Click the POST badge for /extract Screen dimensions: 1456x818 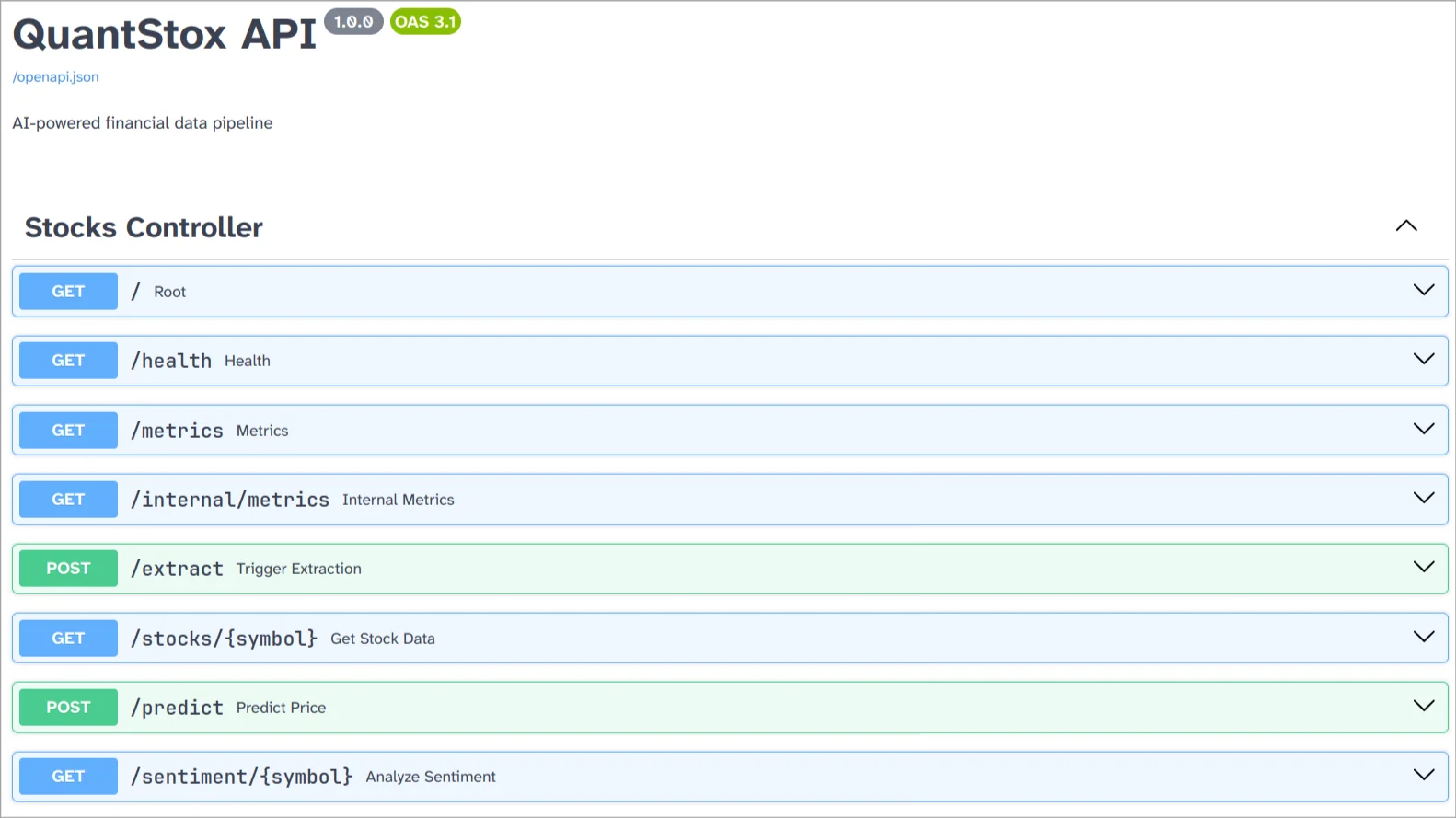tap(68, 569)
